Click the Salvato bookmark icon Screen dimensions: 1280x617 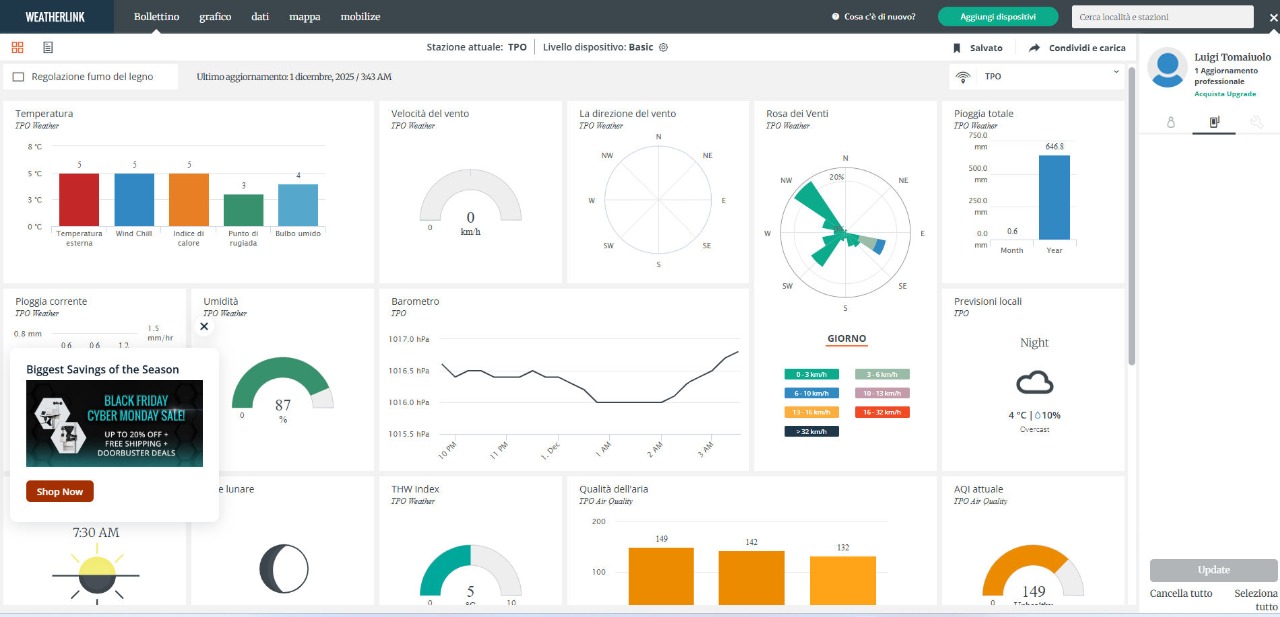tap(957, 48)
